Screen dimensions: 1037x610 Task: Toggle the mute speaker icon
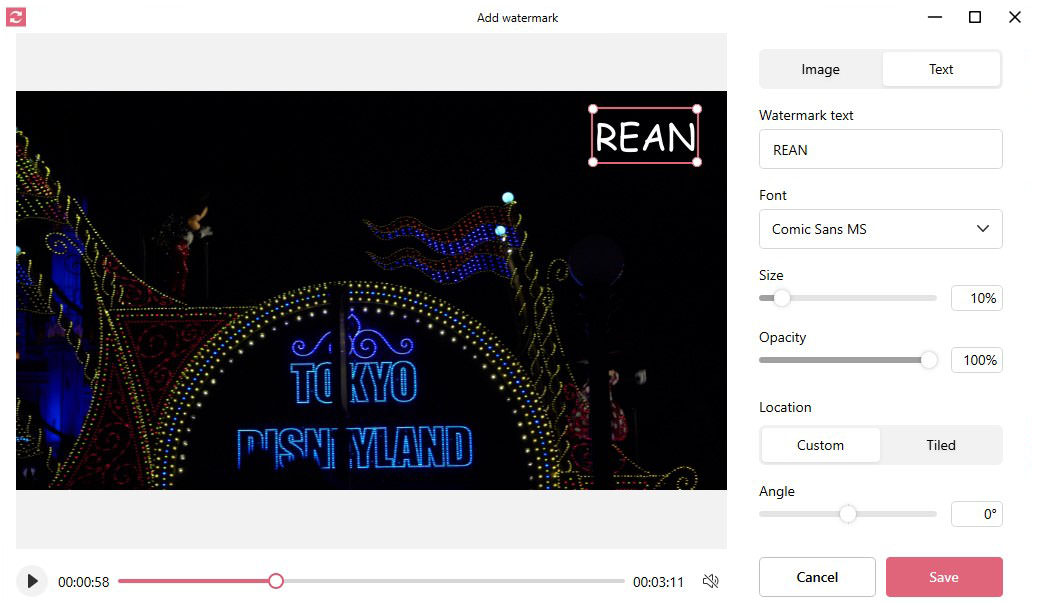(x=711, y=582)
